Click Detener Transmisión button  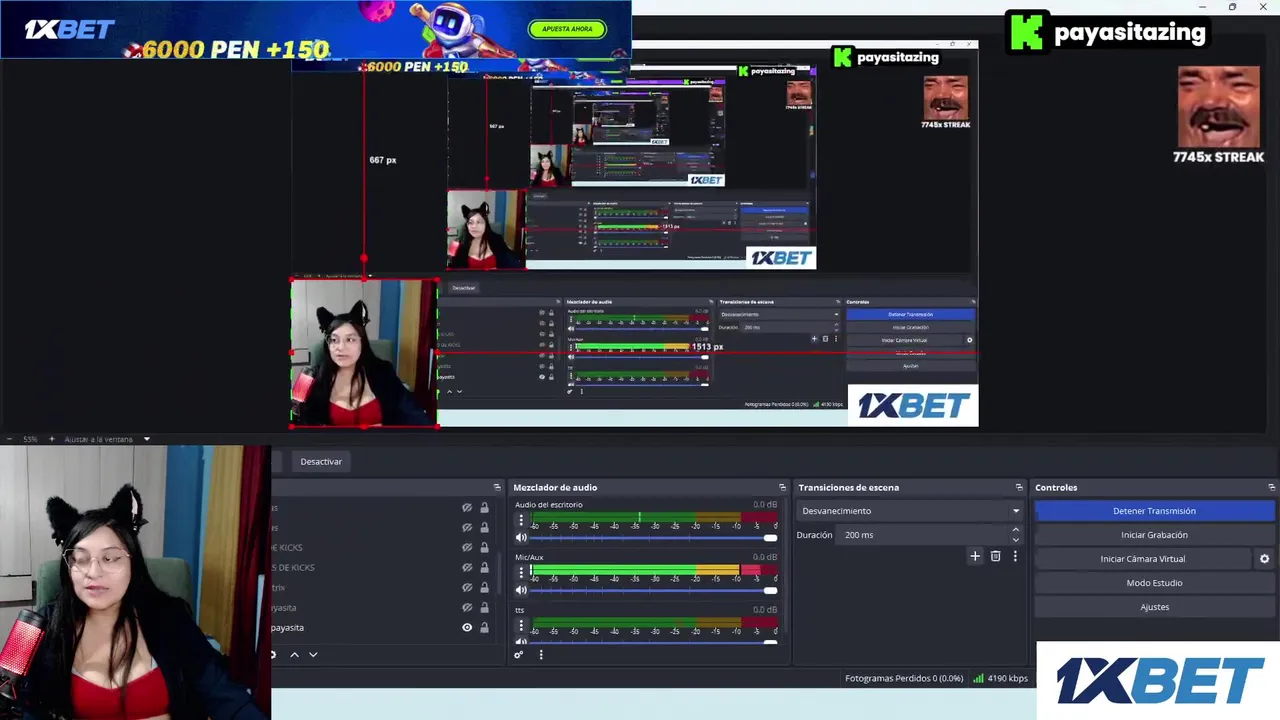1154,511
